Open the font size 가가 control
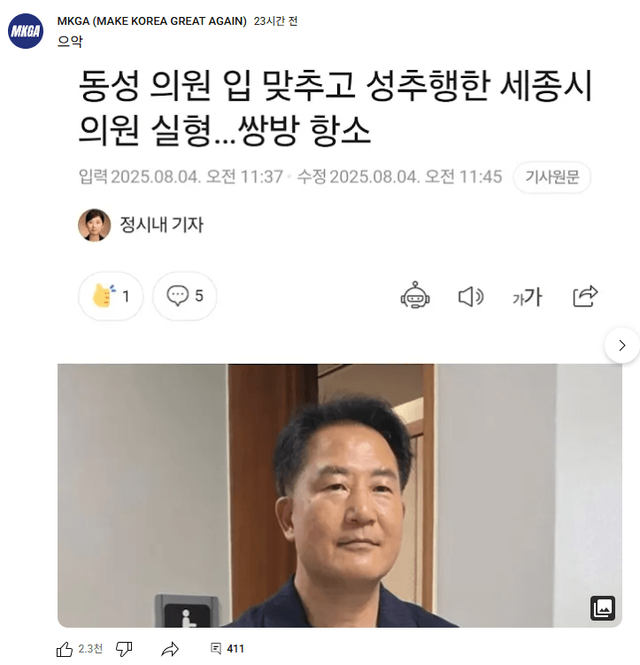Image resolution: width=640 pixels, height=665 pixels. coord(527,296)
